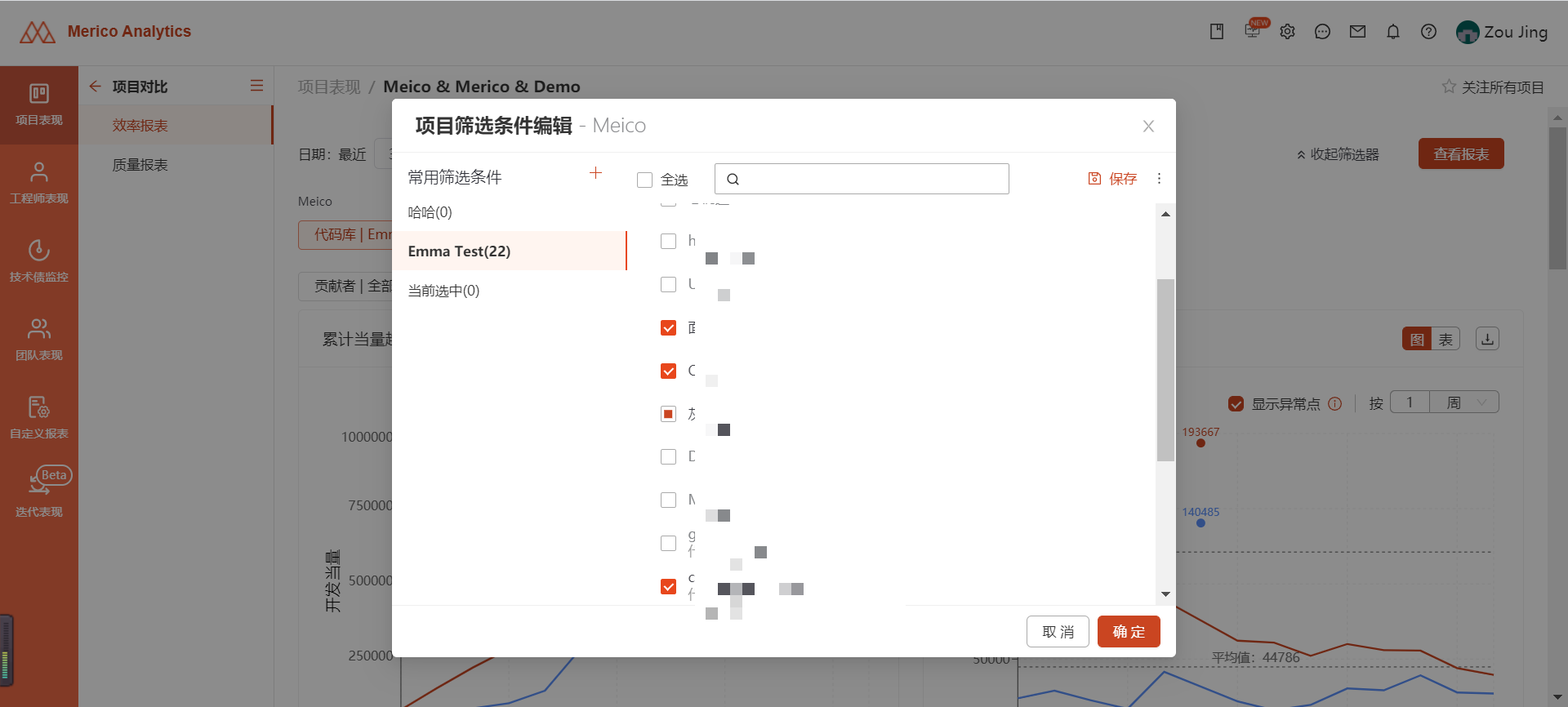1568x707 pixels.
Task: Click the info icon beside 显示异常点
Action: pos(1335,403)
